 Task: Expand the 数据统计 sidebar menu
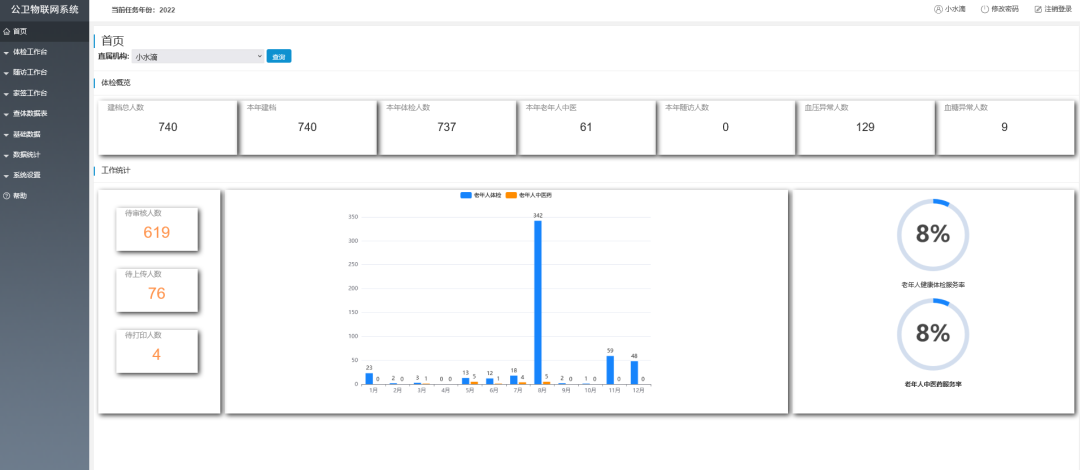(44, 154)
